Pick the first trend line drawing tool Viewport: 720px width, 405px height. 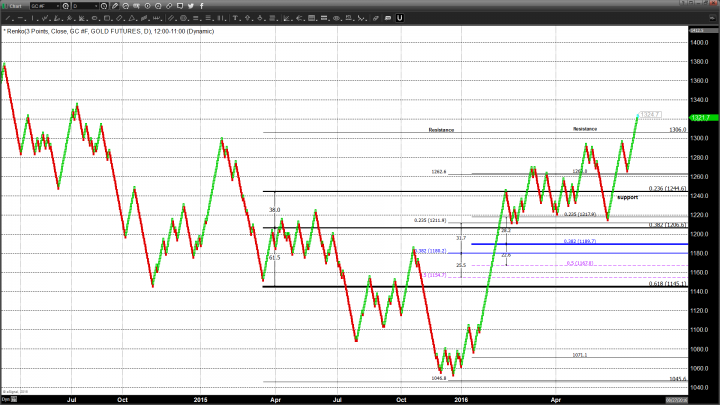tap(9, 18)
